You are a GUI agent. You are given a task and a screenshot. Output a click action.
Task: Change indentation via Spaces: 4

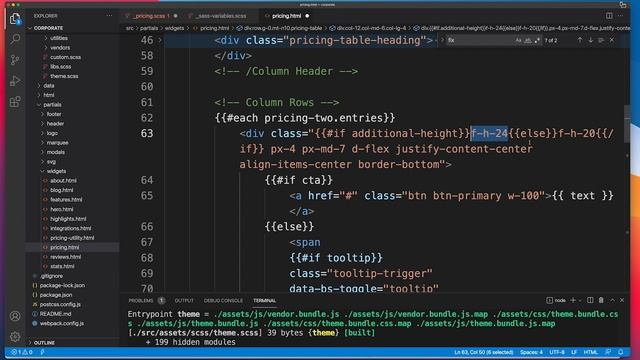531,352
